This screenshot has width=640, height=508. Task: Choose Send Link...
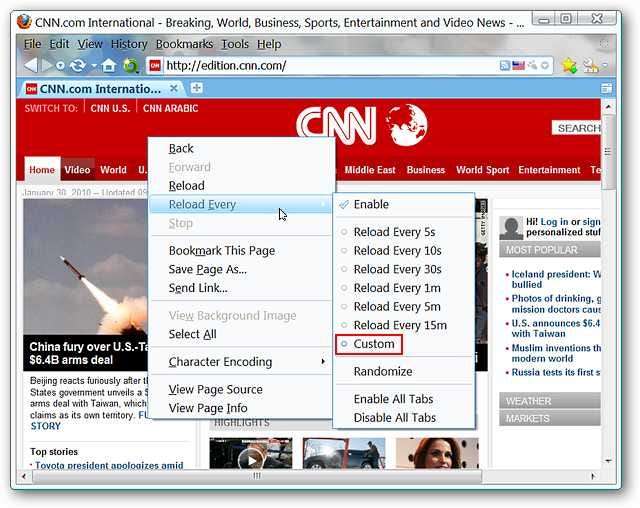click(241, 288)
